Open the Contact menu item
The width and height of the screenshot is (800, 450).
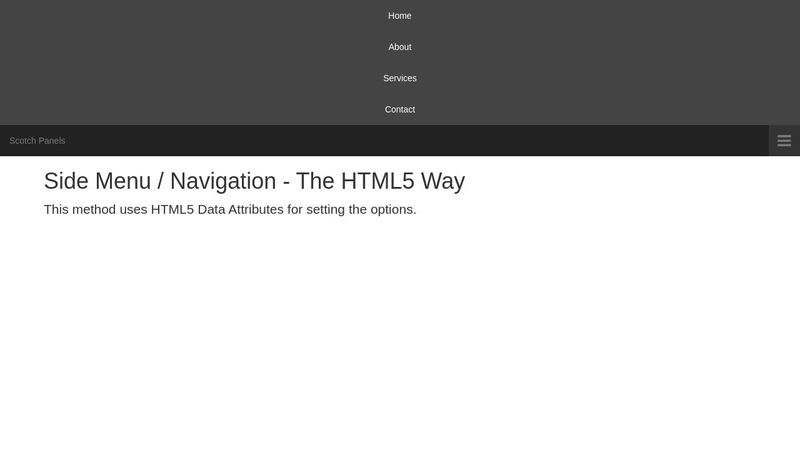tap(399, 109)
